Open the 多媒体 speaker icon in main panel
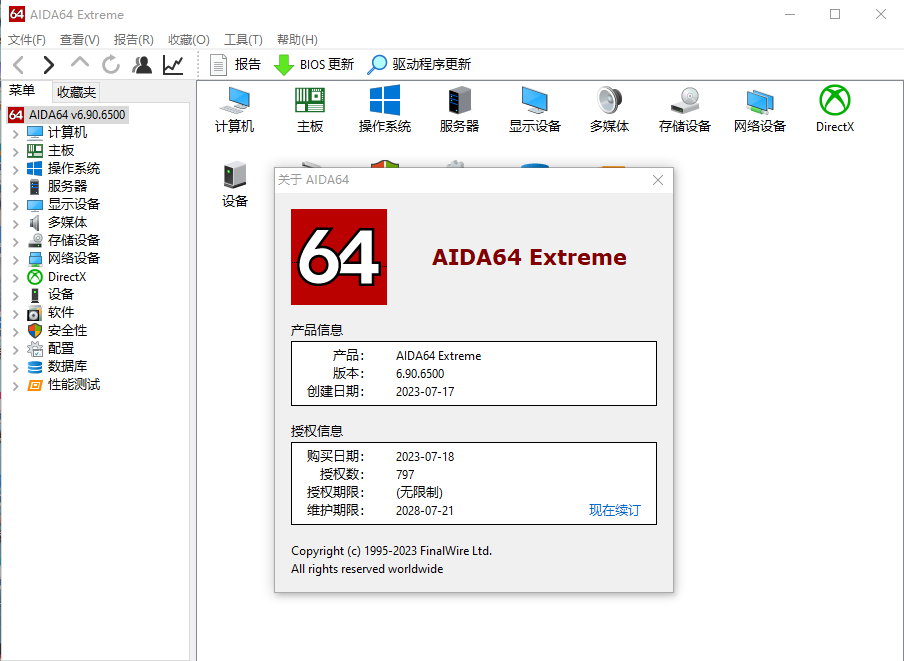The height and width of the screenshot is (661, 904). point(609,110)
